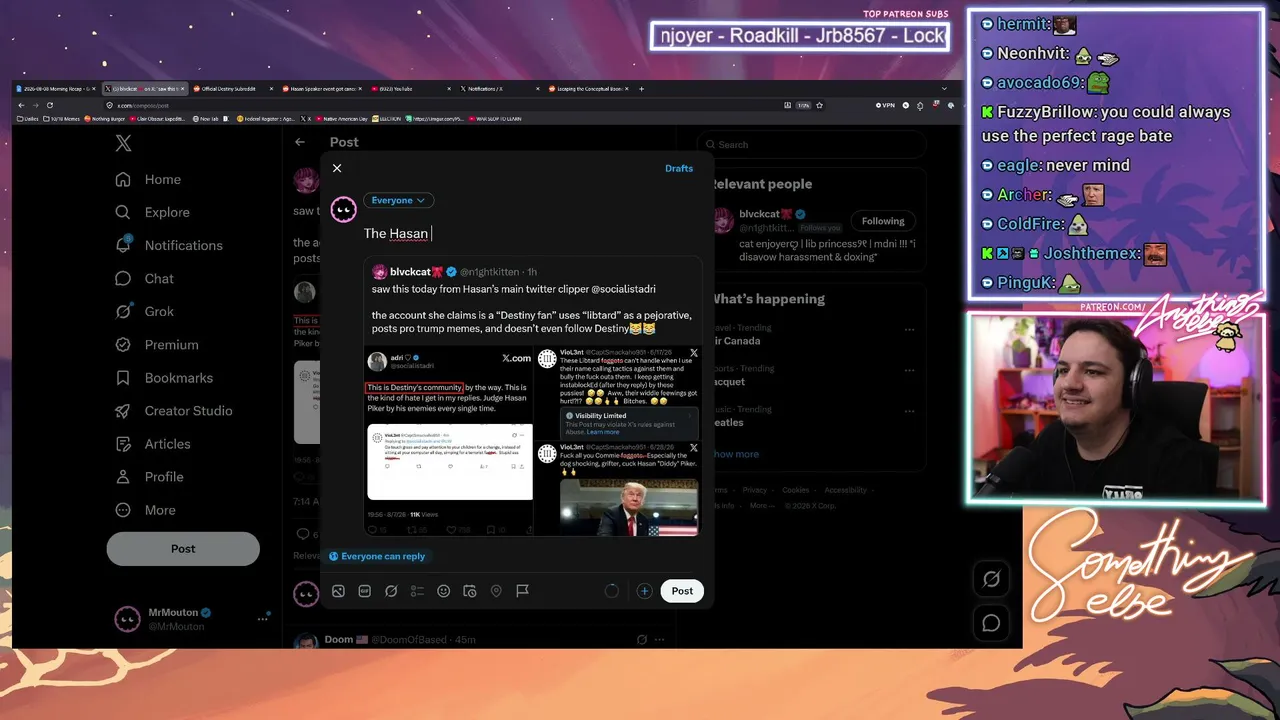View the Trump image in quoted post

coord(629,507)
